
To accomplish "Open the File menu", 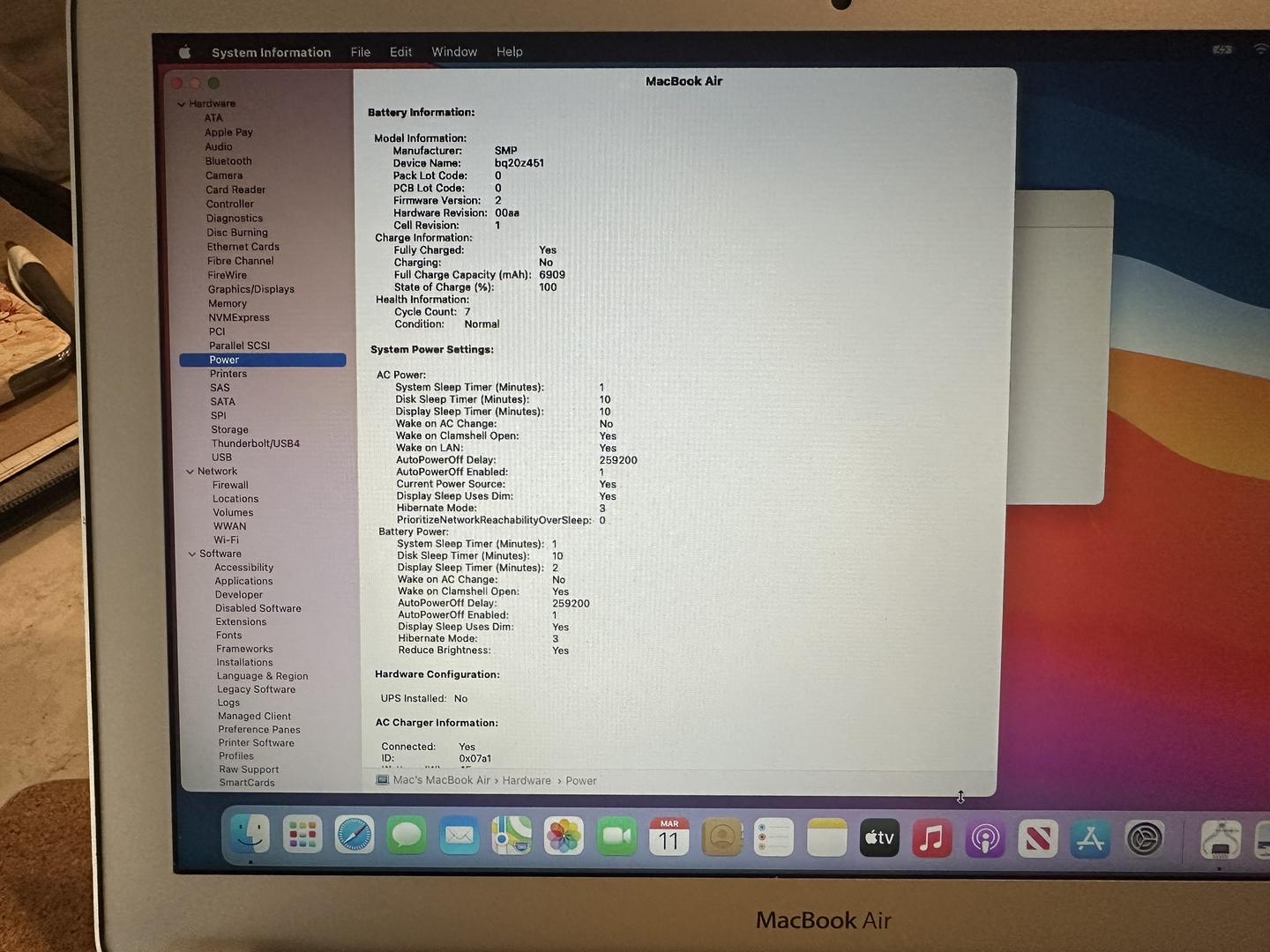I will (360, 52).
